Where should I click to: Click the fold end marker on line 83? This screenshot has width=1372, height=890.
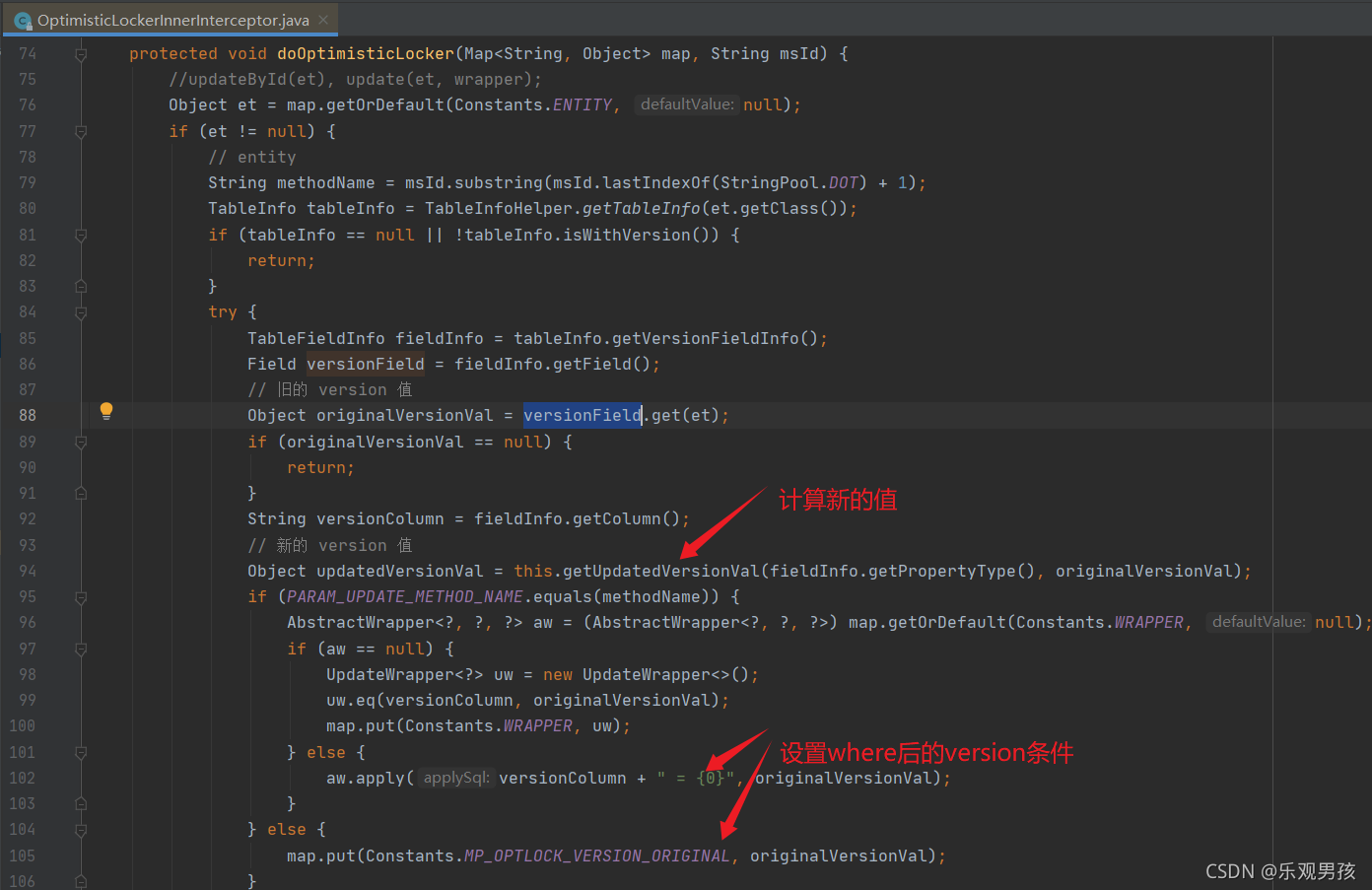pos(81,287)
